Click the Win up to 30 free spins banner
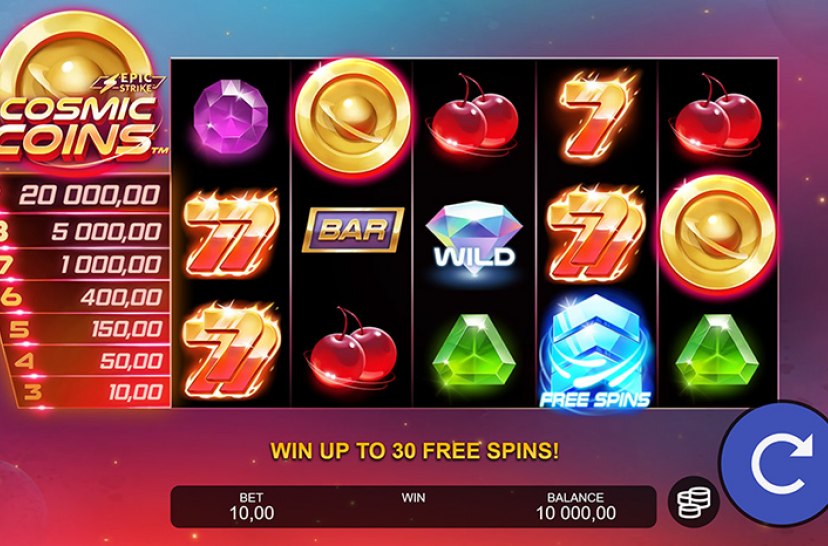Viewport: 828px width, 546px height. point(414,451)
